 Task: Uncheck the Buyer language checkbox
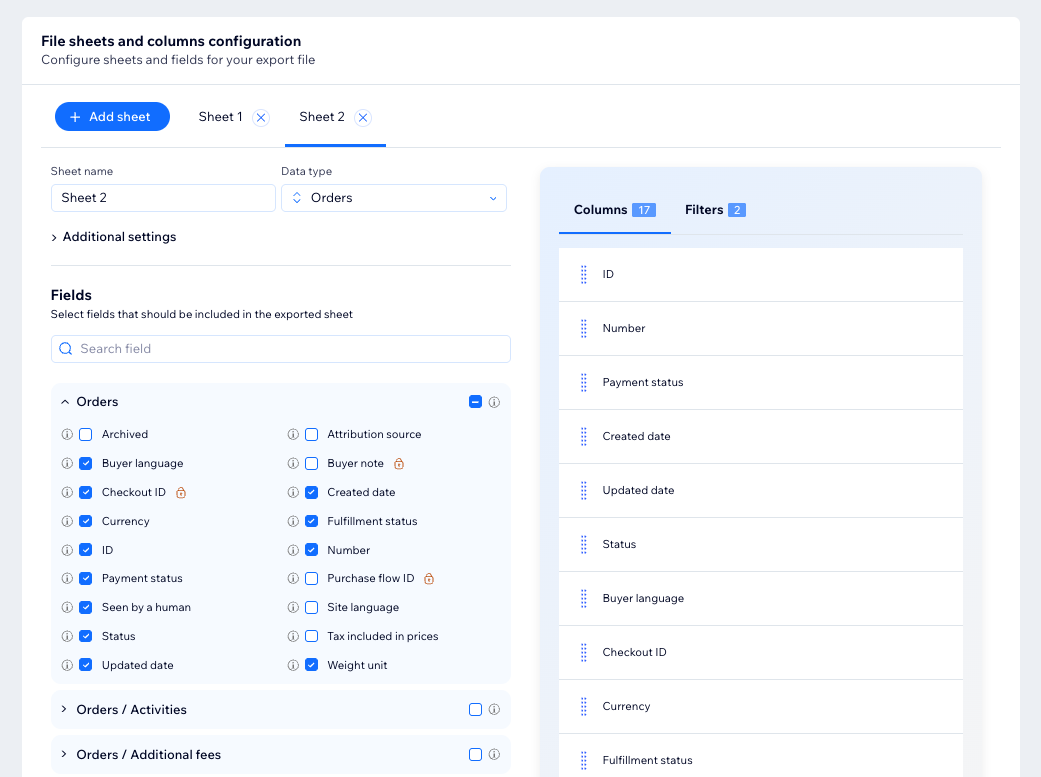(86, 464)
